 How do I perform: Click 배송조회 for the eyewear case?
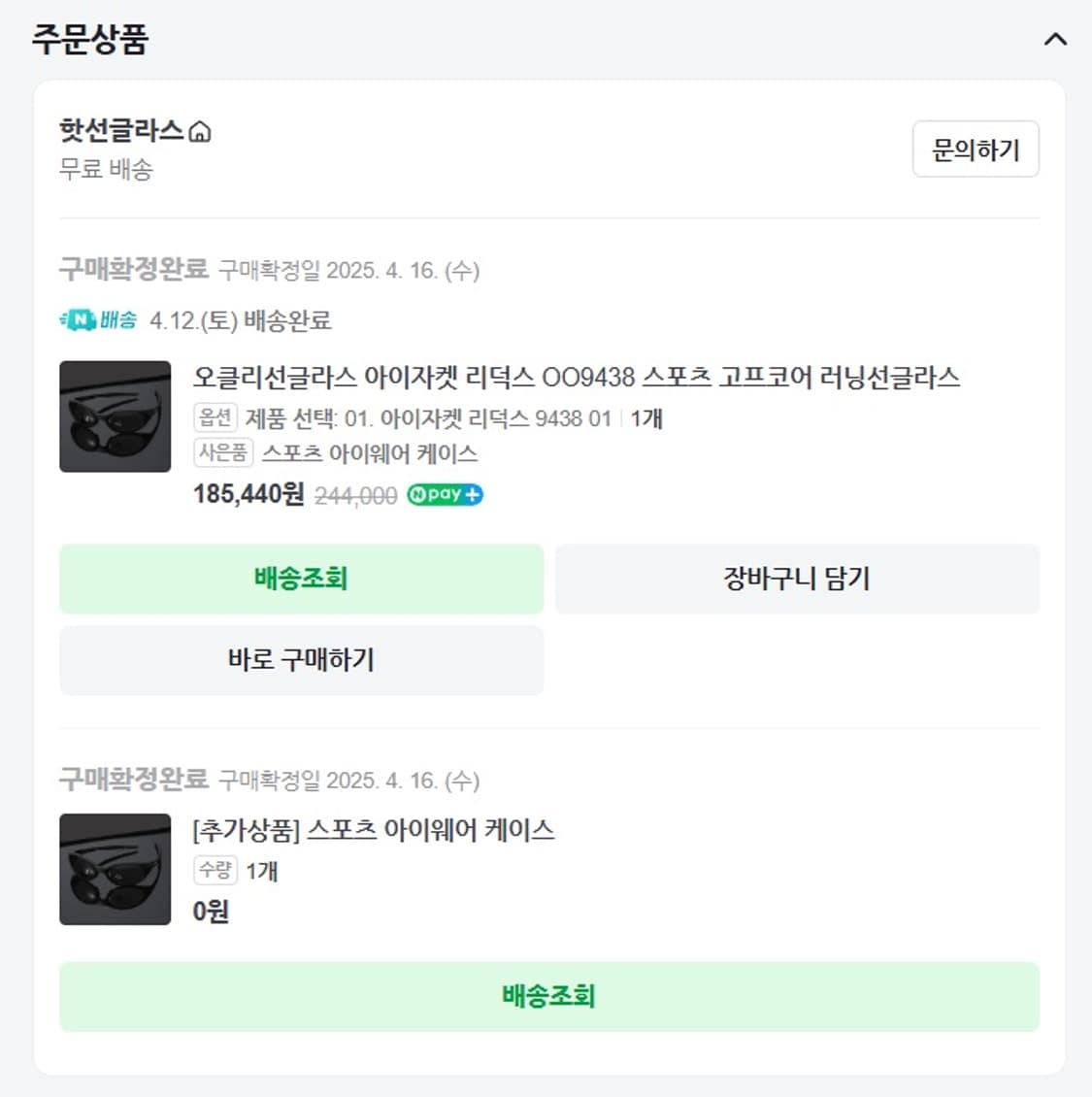point(548,996)
